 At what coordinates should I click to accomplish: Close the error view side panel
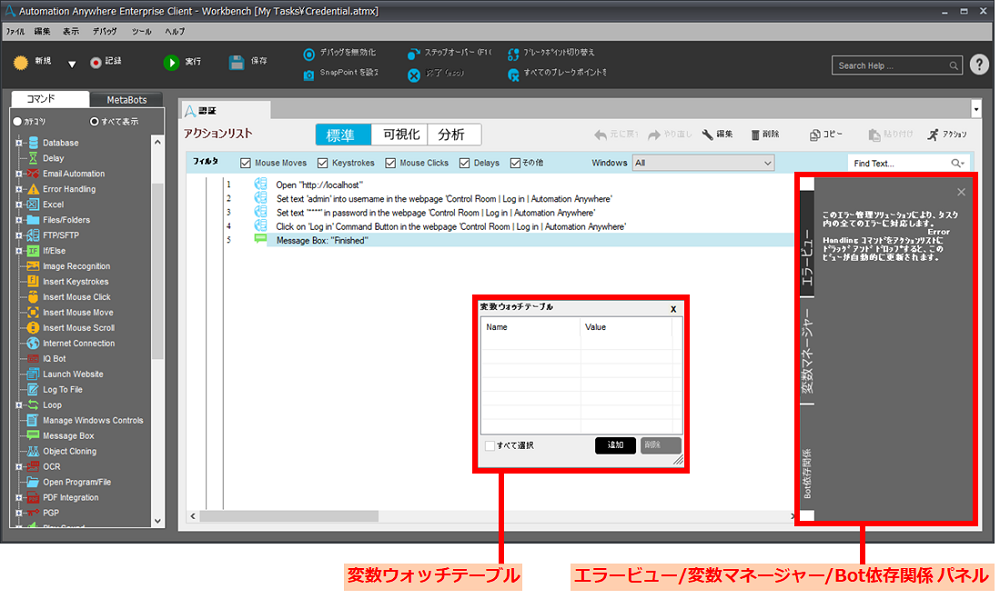click(x=961, y=192)
